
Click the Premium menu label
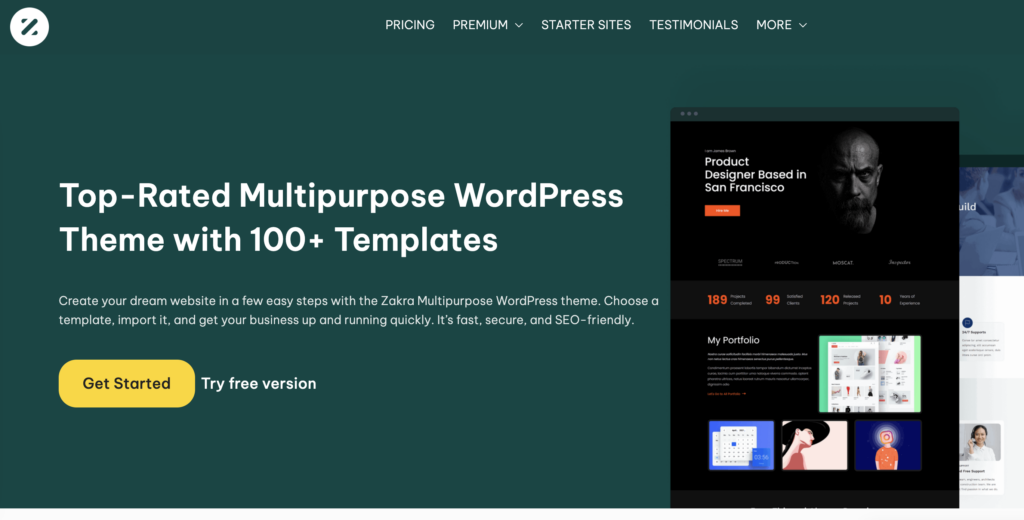click(x=480, y=25)
